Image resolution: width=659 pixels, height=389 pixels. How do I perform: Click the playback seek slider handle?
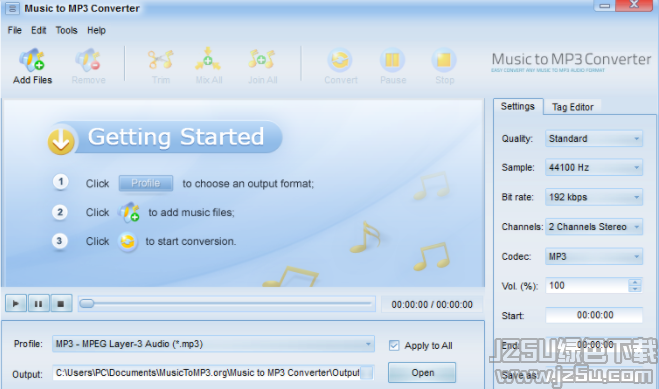click(87, 303)
